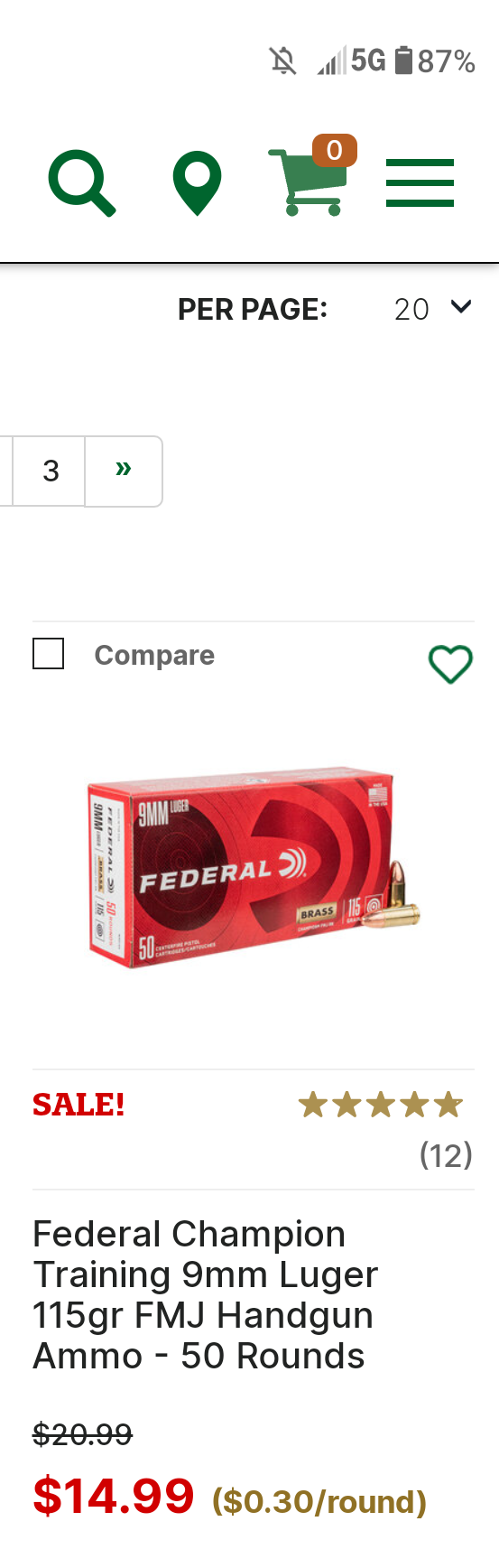Tap the store locator pin icon
This screenshot has height=1568, width=499.
(x=197, y=184)
